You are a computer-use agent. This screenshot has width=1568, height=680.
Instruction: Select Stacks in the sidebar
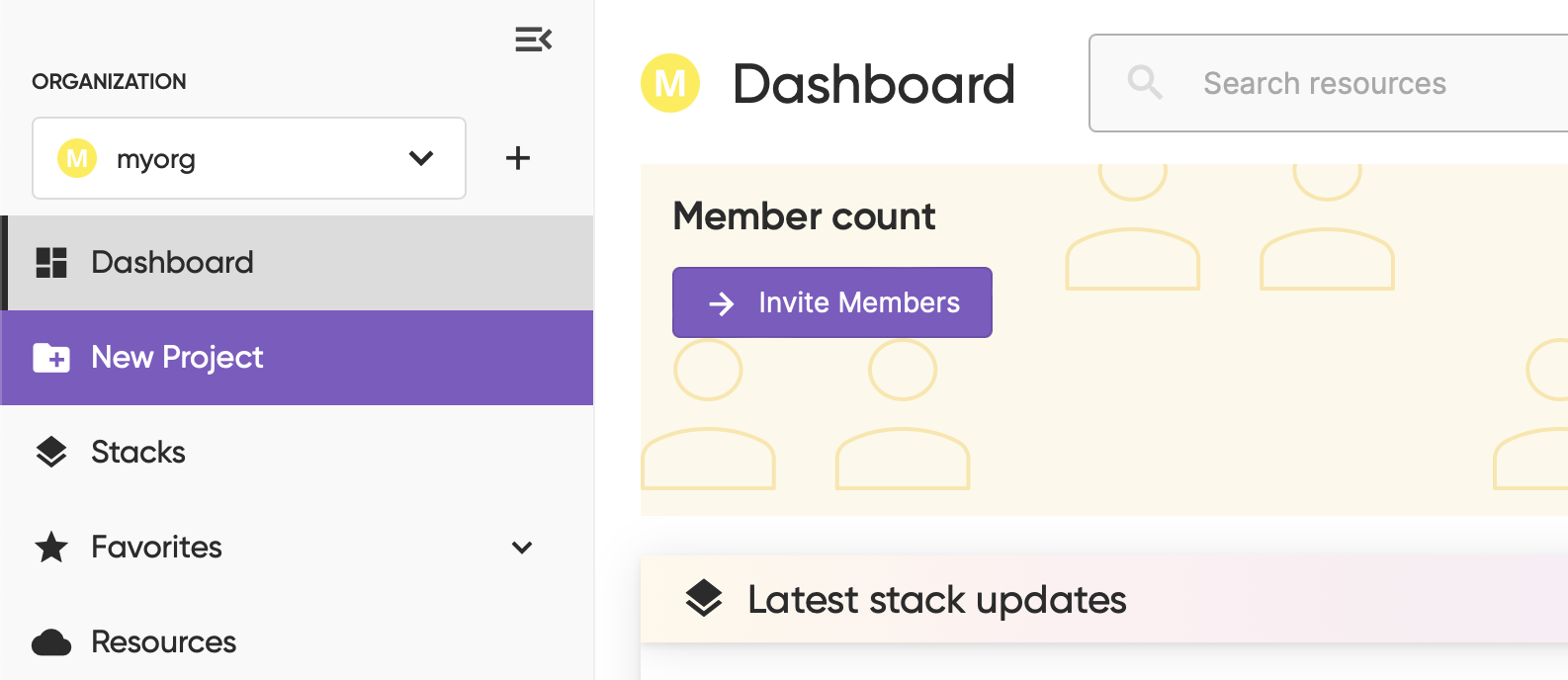pyautogui.click(x=138, y=453)
